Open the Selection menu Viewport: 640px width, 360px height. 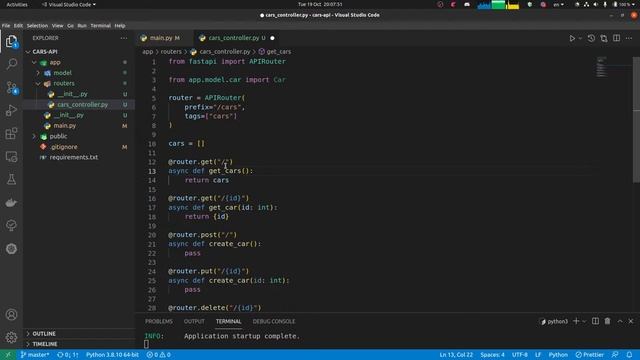[37, 25]
